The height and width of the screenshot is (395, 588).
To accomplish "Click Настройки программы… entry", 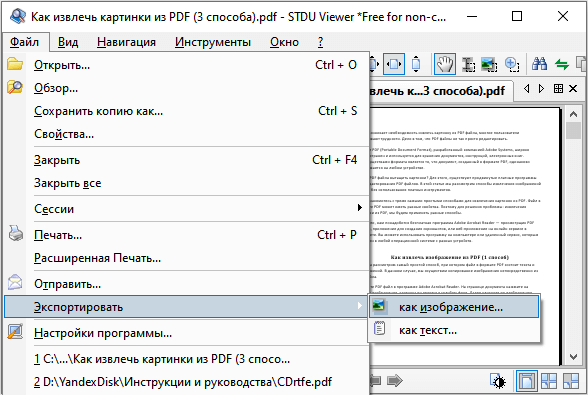I will [x=103, y=333].
